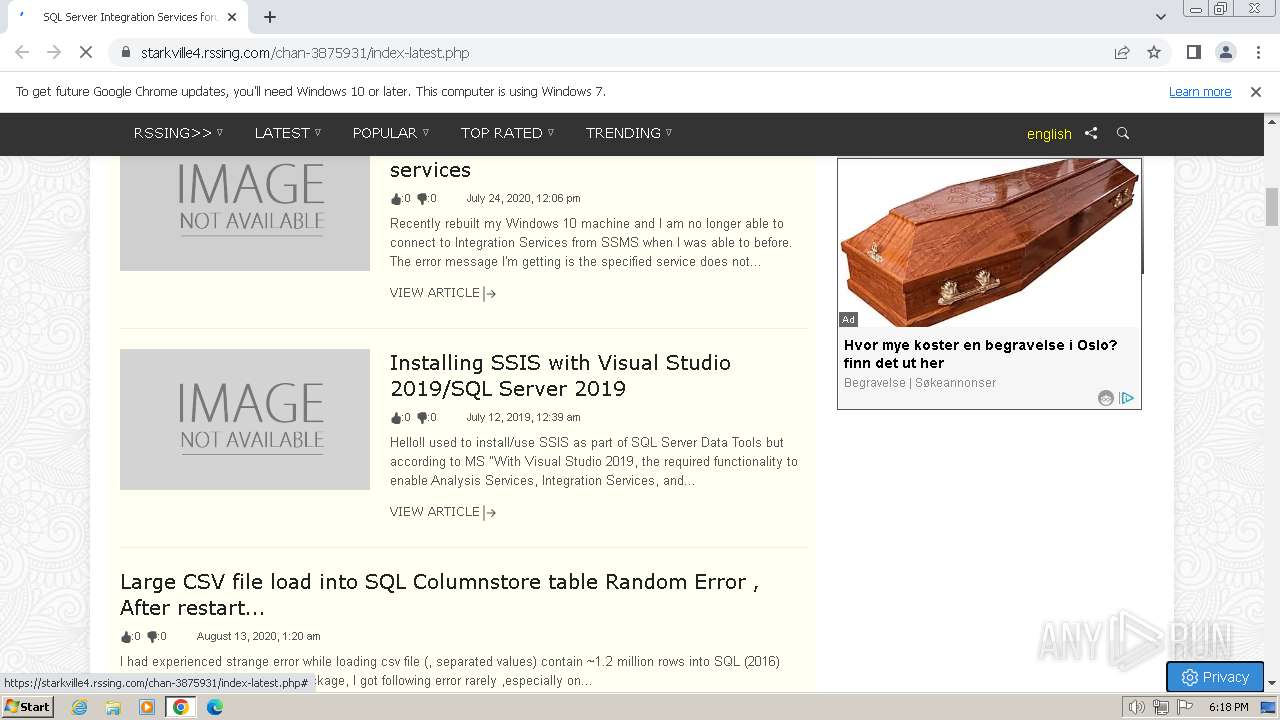1280x720 pixels.
Task: Open Installing SSIS with Visual Studio 2019 title
Action: (560, 376)
